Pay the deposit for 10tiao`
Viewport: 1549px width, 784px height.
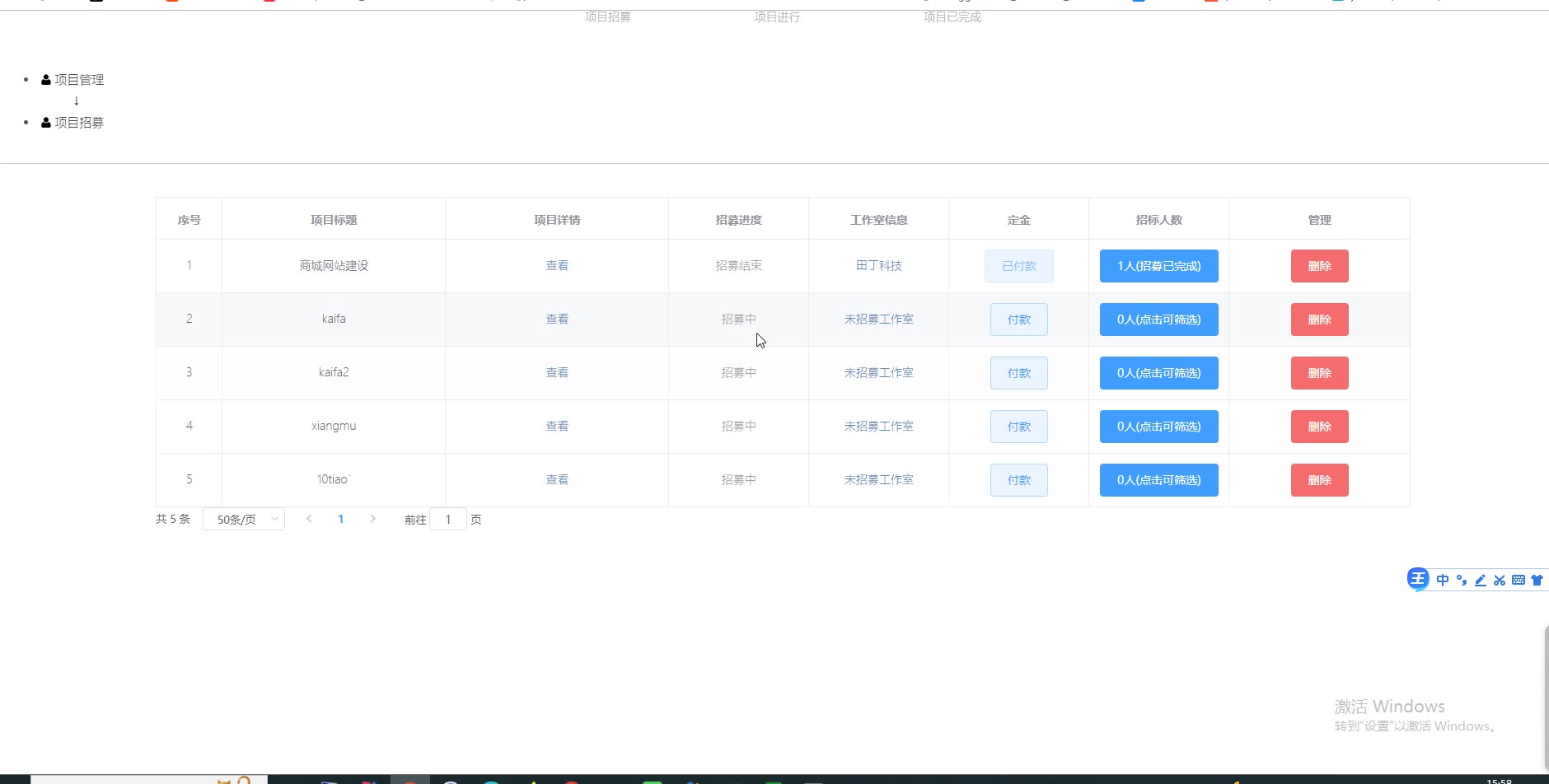[1019, 480]
